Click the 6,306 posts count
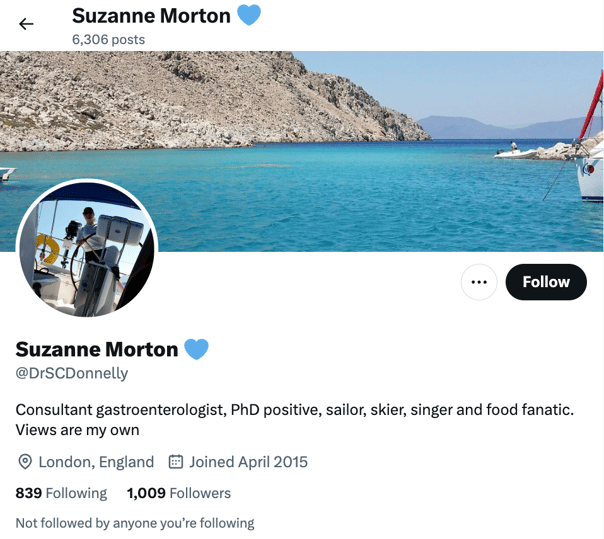The height and width of the screenshot is (539, 604). [108, 39]
